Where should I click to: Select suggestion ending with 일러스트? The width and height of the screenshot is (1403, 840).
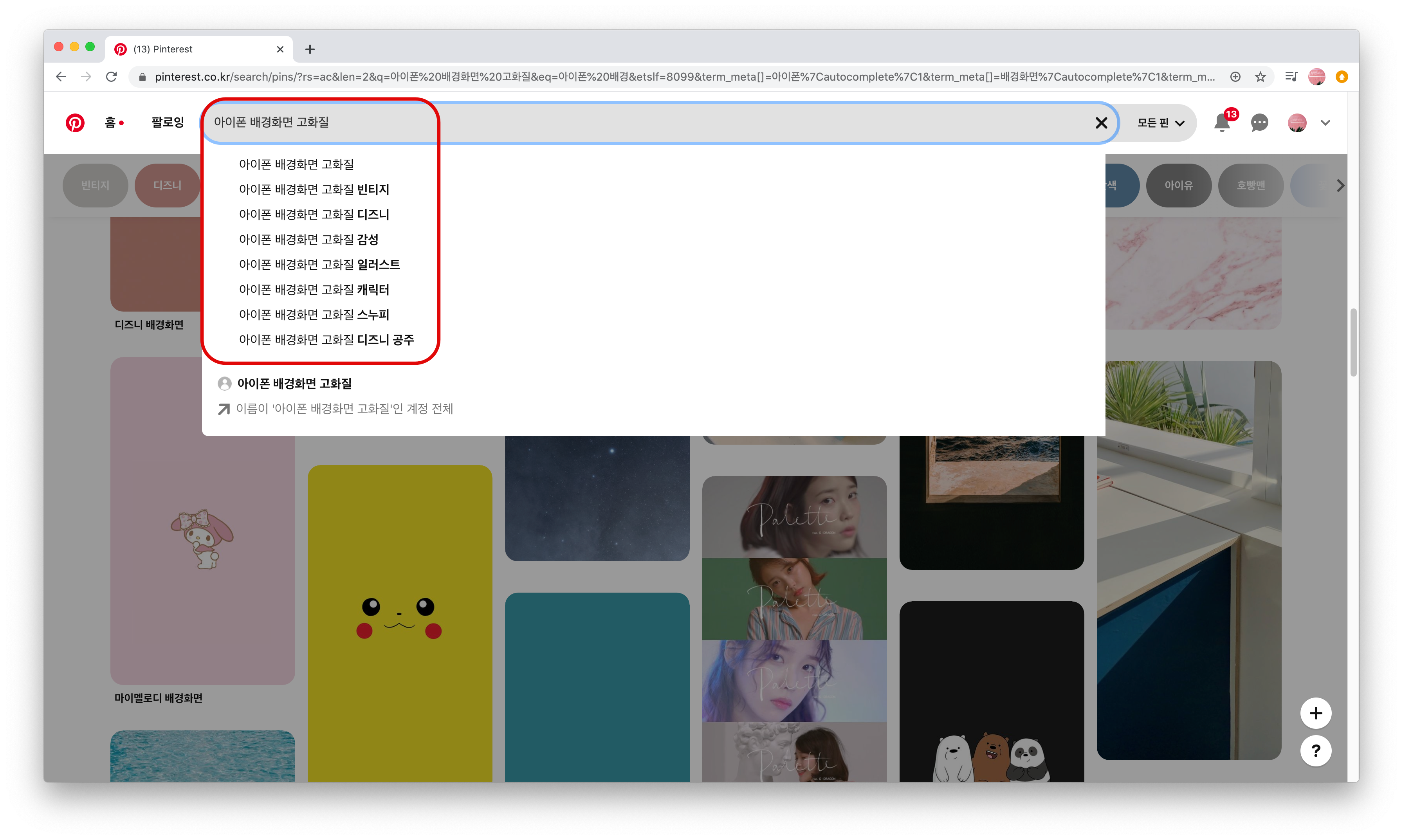pos(319,264)
